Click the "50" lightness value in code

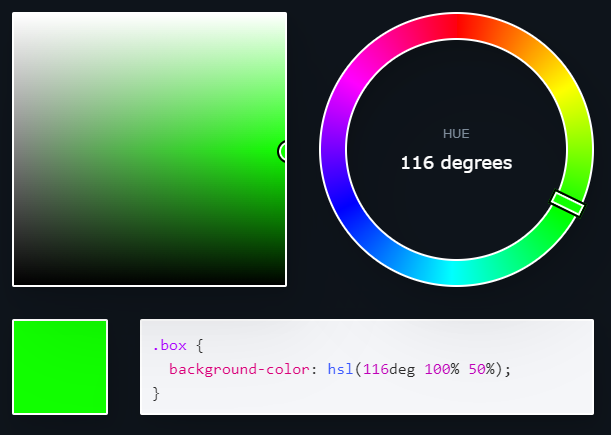tap(477, 369)
